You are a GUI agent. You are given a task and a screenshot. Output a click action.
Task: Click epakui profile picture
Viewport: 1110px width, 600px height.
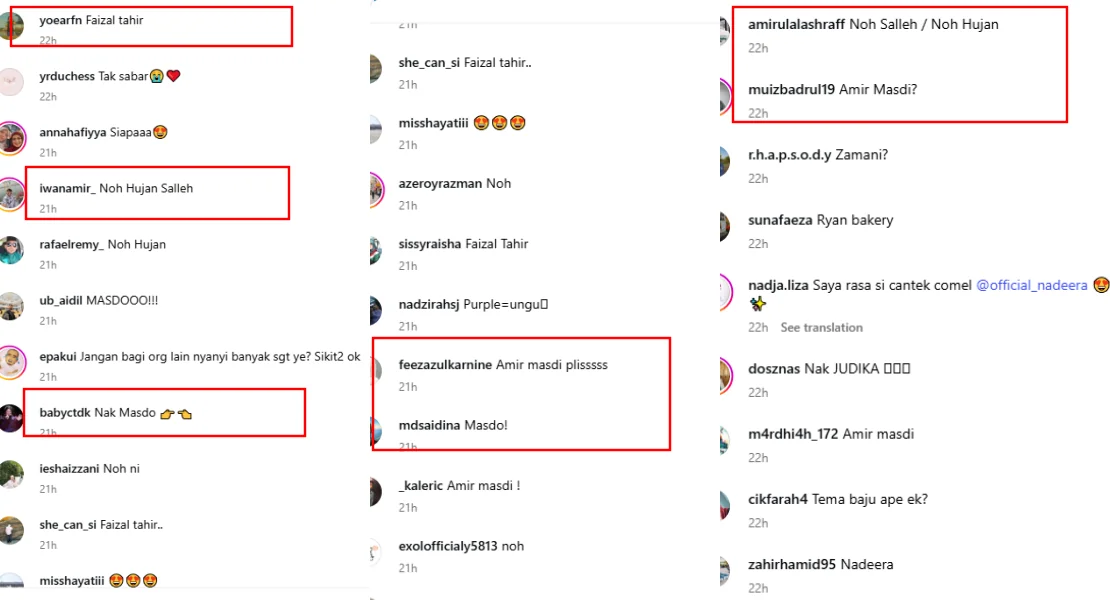tap(12, 362)
